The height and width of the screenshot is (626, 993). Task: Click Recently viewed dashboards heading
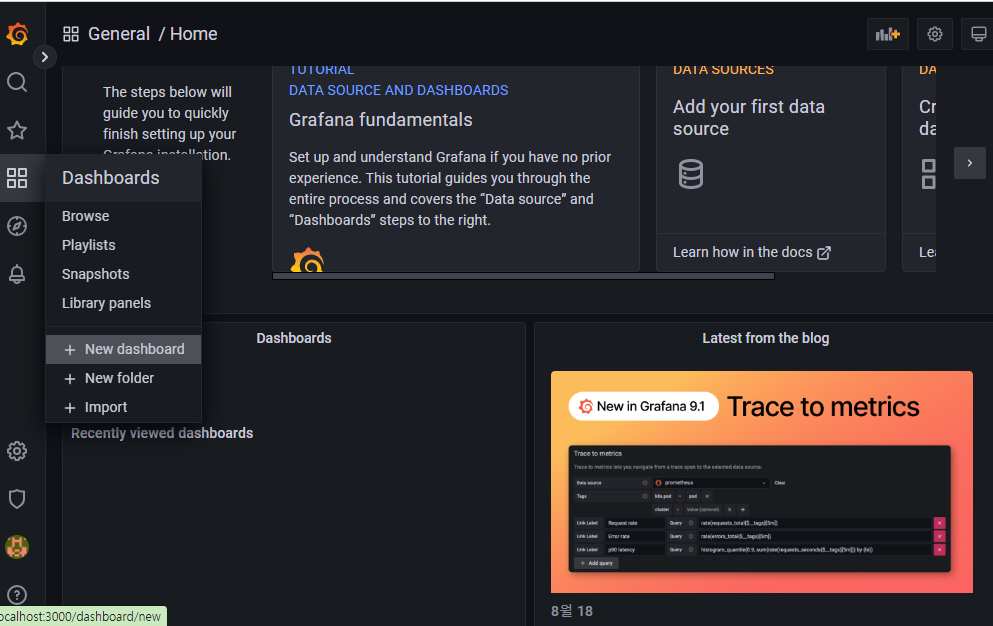[x=162, y=433]
